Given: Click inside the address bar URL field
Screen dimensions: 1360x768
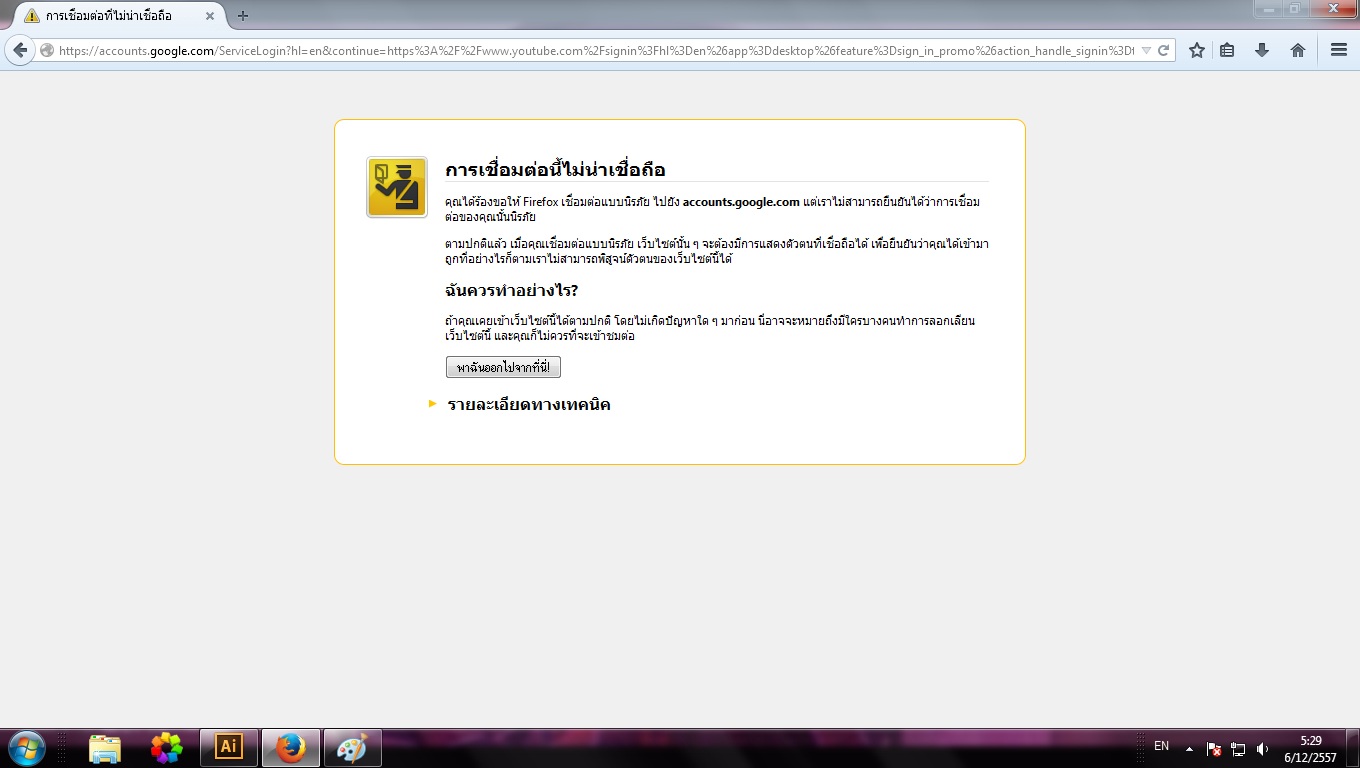Looking at the screenshot, I should pyautogui.click(x=595, y=50).
